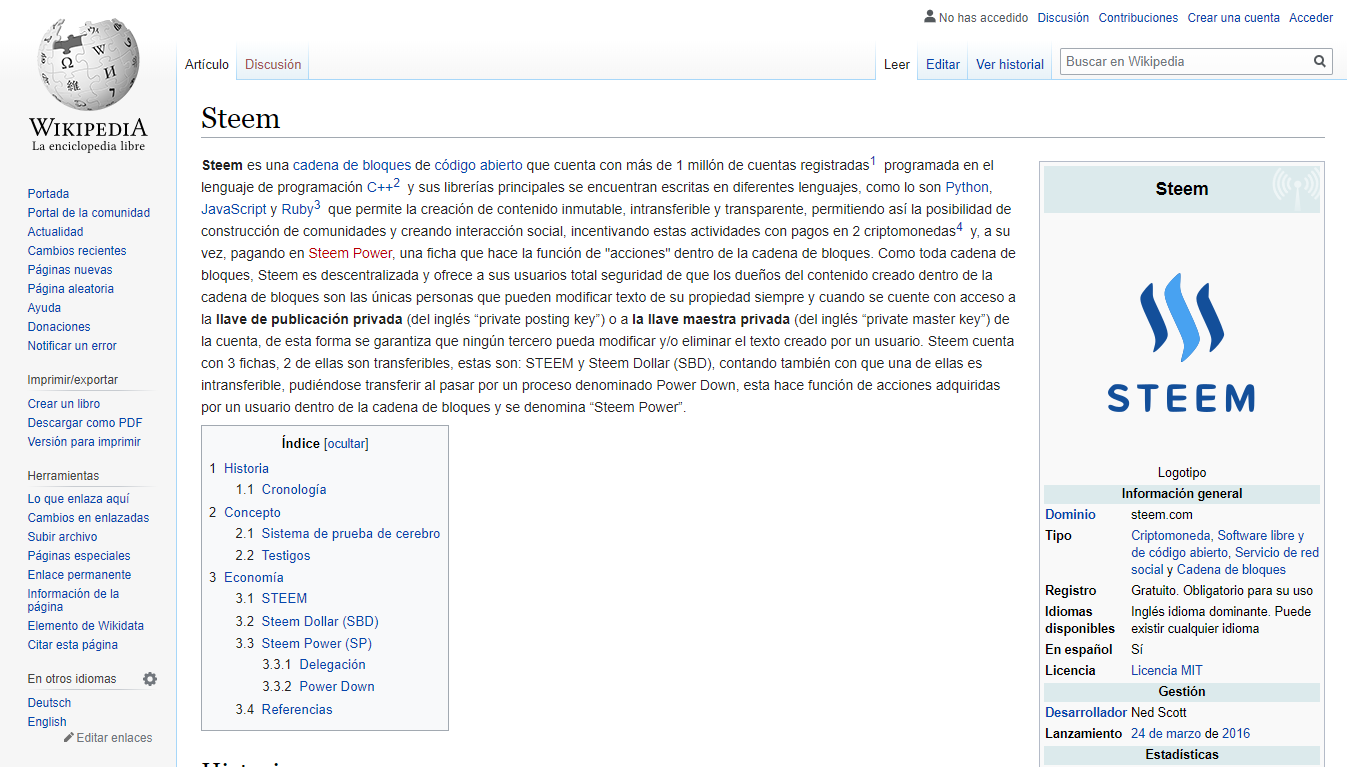
Task: Go to Página aleatoria
Action: 71,289
